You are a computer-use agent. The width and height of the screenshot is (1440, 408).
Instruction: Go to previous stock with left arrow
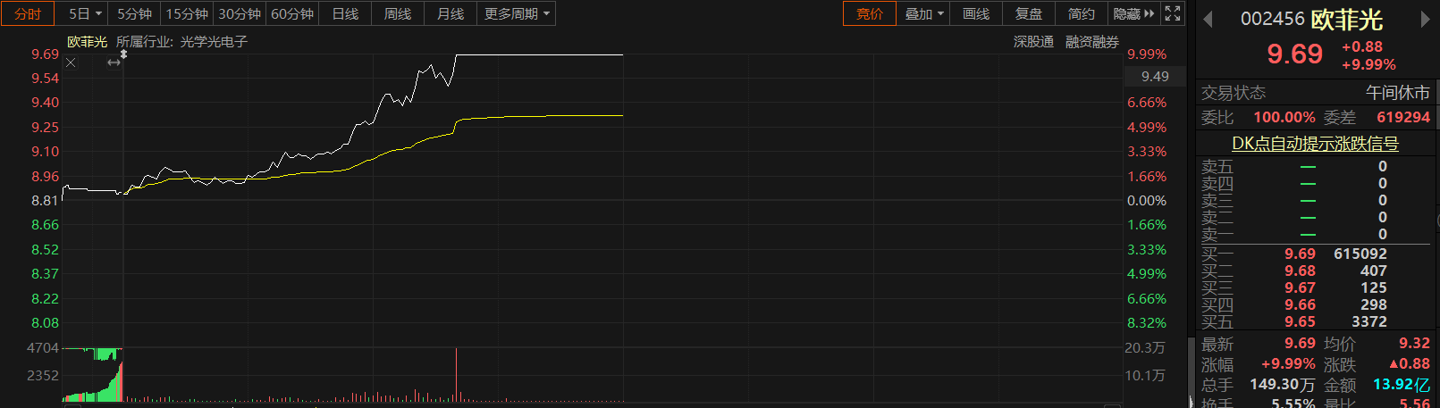pyautogui.click(x=1209, y=19)
